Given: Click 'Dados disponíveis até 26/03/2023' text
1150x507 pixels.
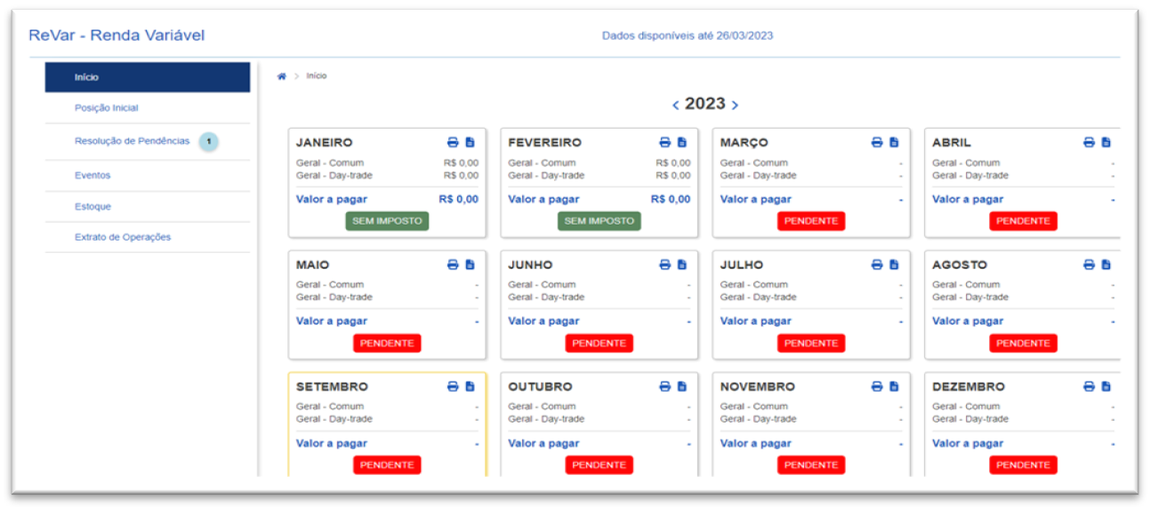Looking at the screenshot, I should click(x=687, y=35).
